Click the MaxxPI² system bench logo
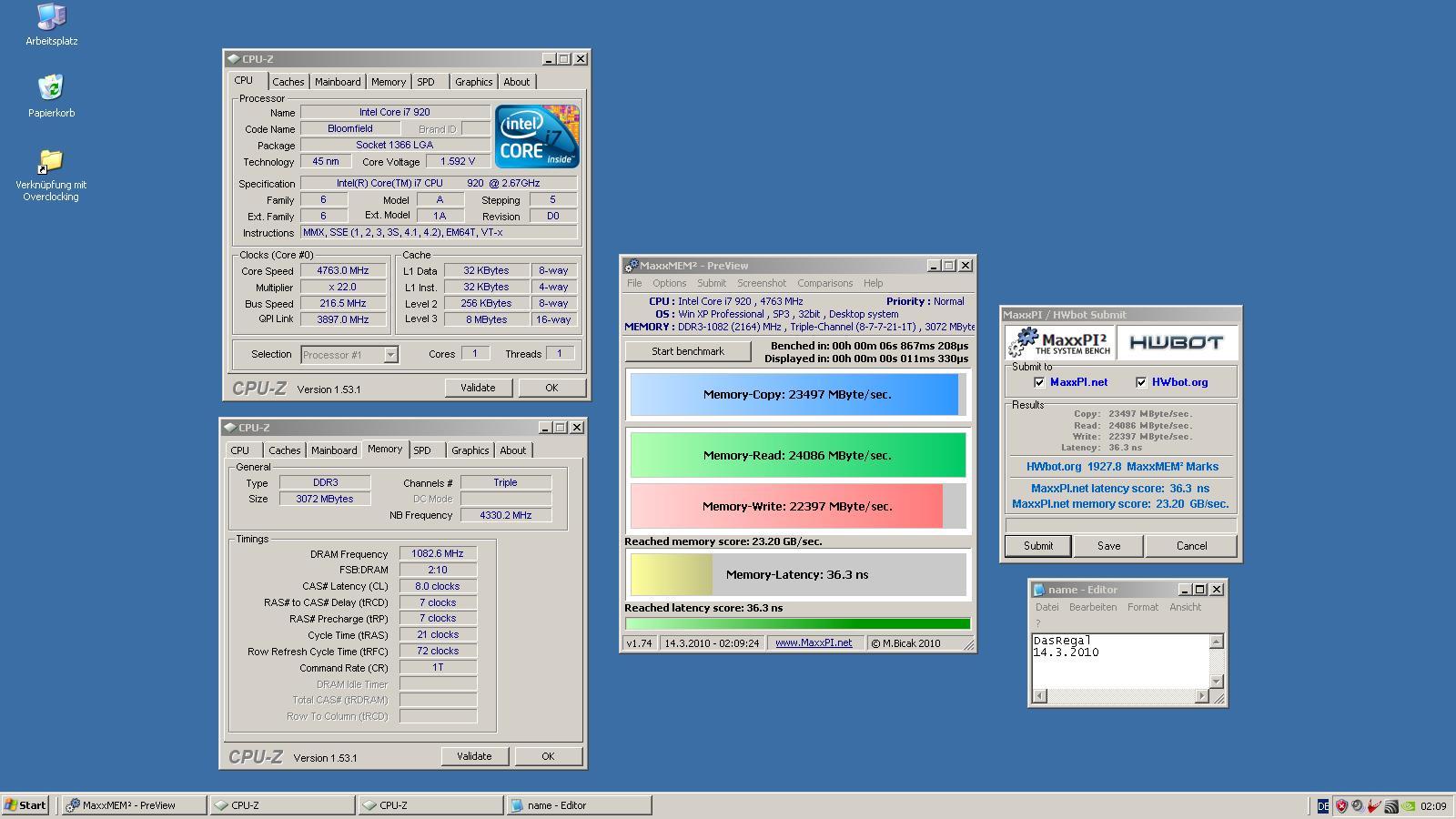The image size is (1456, 819). click(1061, 343)
